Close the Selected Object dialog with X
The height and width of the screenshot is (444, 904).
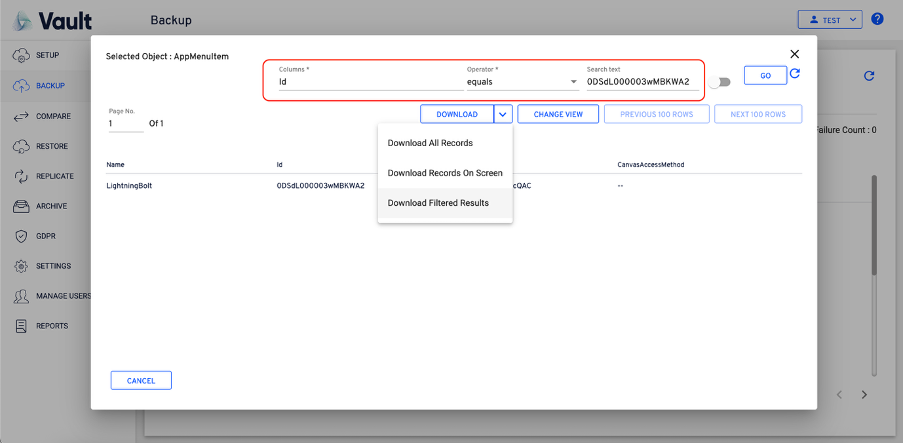[x=795, y=54]
